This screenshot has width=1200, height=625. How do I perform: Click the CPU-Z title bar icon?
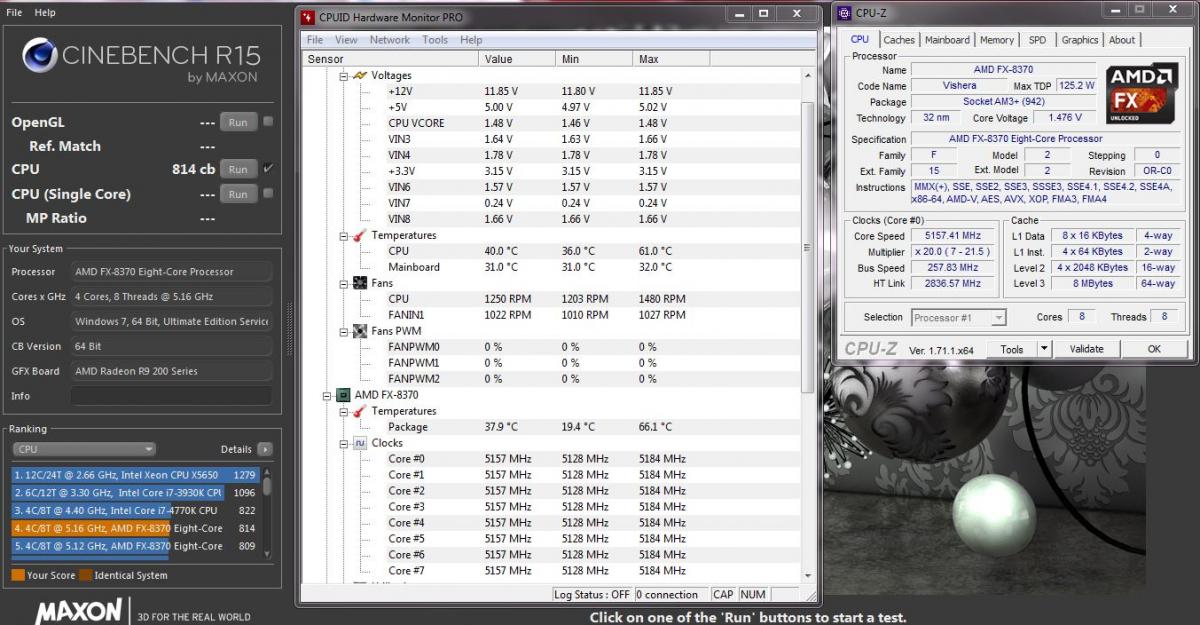tap(845, 14)
